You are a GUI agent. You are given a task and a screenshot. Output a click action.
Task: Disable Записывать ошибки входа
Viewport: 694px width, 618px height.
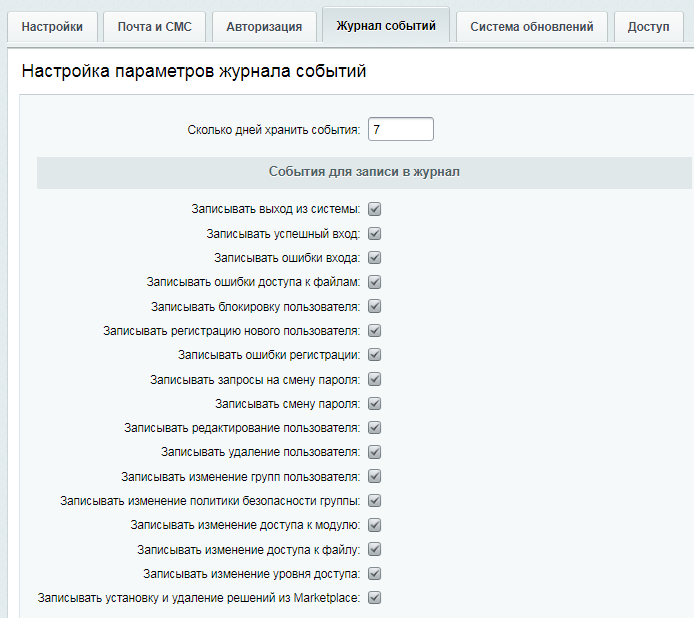pos(375,257)
